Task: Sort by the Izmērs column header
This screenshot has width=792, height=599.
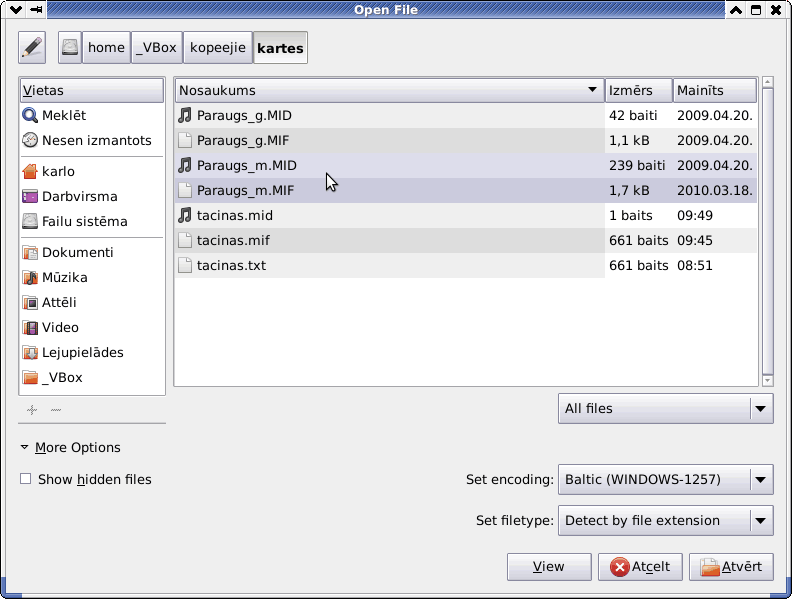Action: 638,90
